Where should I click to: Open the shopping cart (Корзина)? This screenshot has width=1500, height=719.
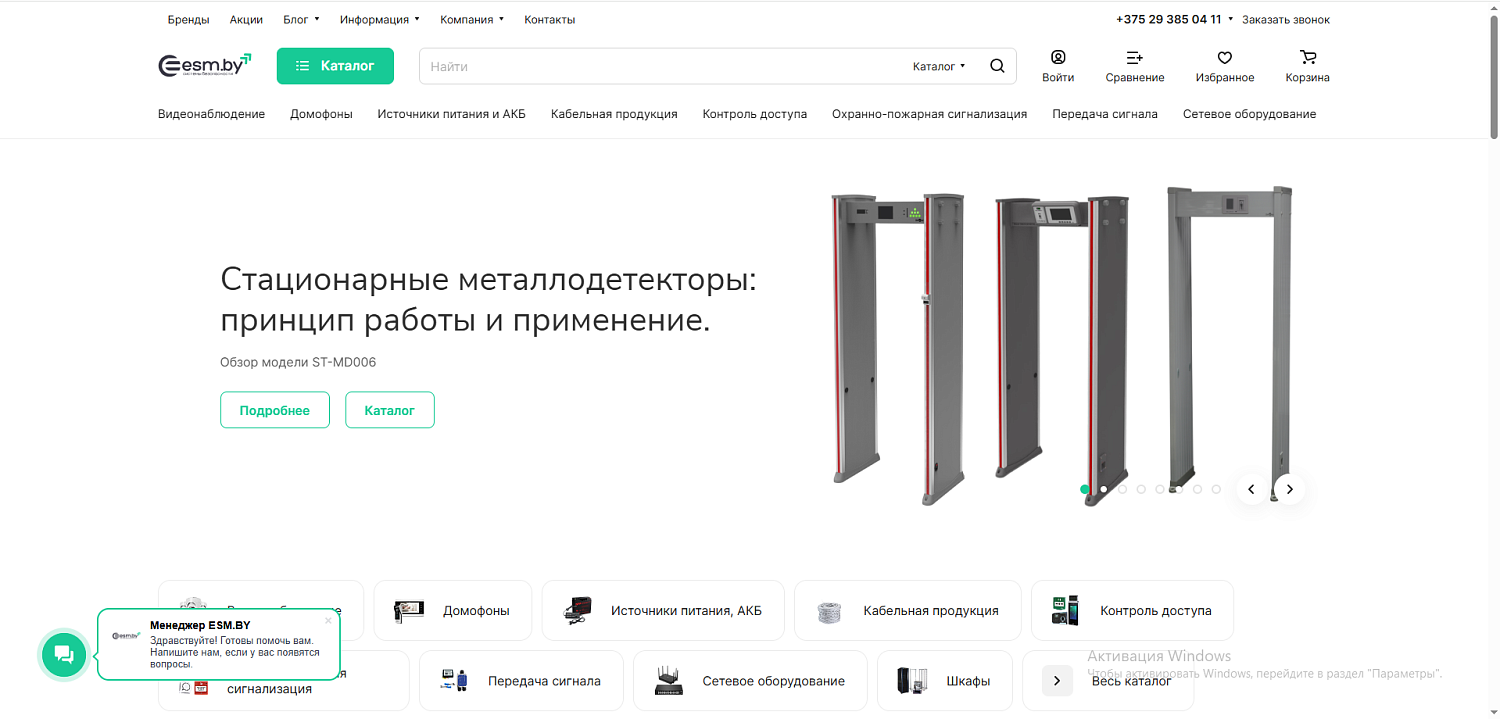pyautogui.click(x=1307, y=66)
